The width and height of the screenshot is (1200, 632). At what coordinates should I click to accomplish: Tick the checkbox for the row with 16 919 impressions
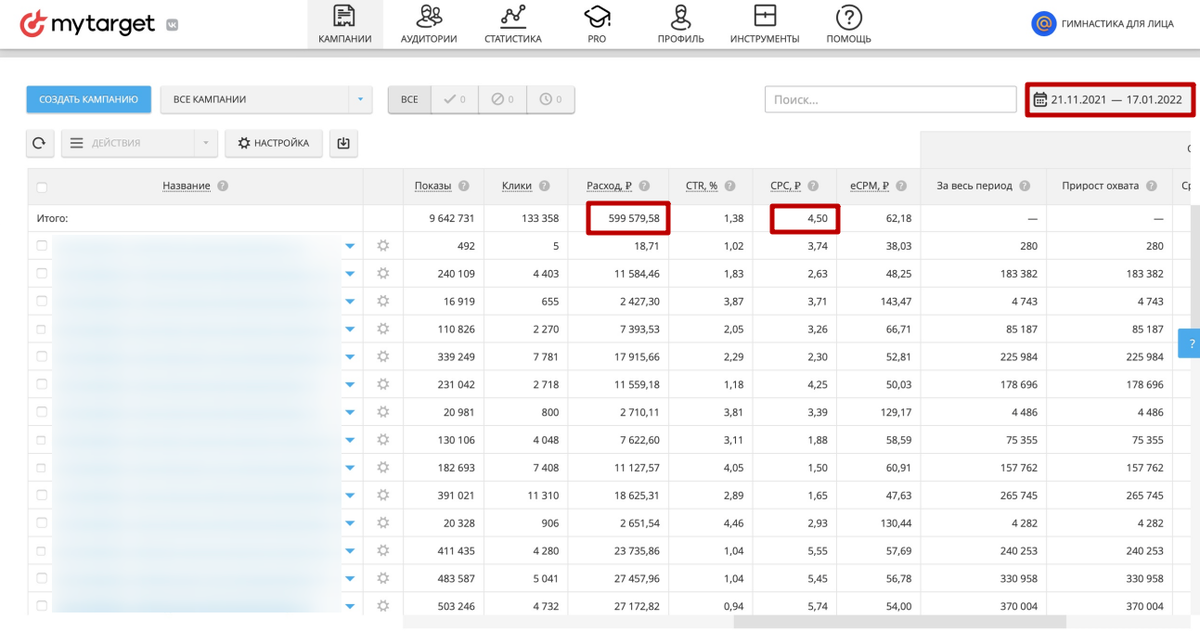tap(41, 301)
